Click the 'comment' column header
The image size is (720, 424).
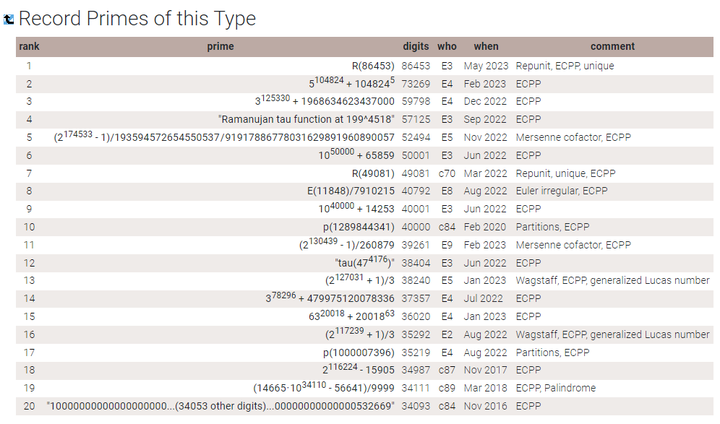tap(612, 47)
